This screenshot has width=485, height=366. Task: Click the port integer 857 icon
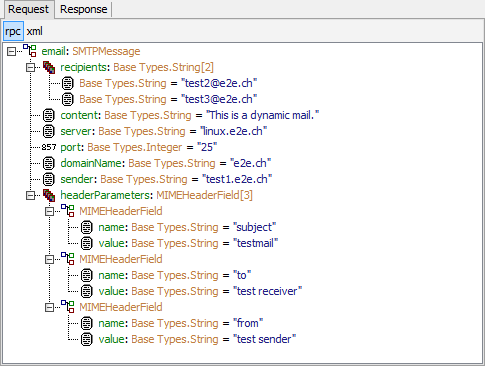(49, 147)
